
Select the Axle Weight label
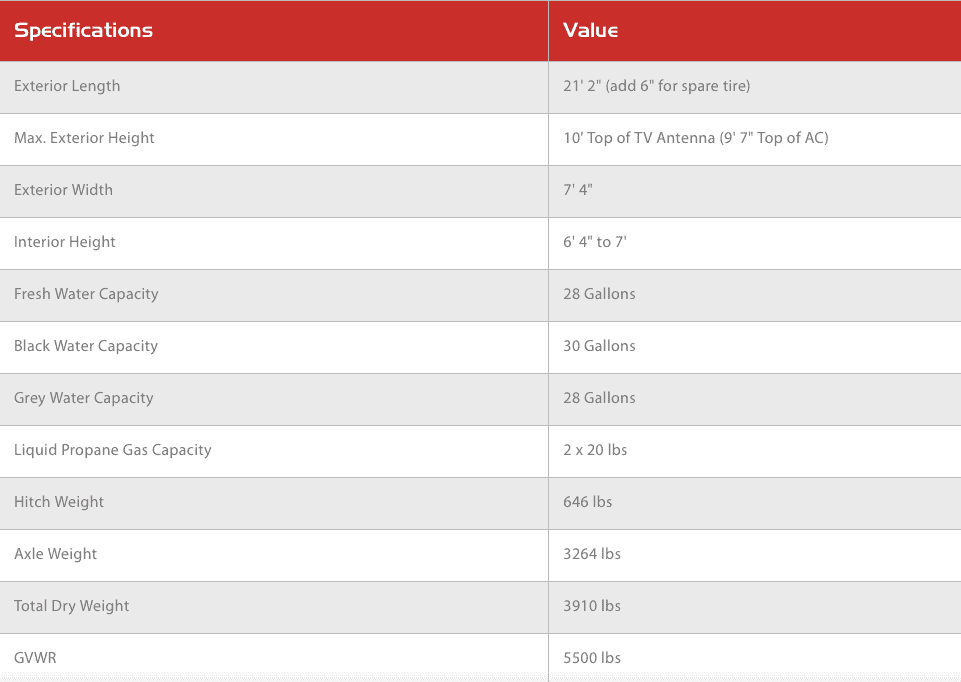(55, 555)
